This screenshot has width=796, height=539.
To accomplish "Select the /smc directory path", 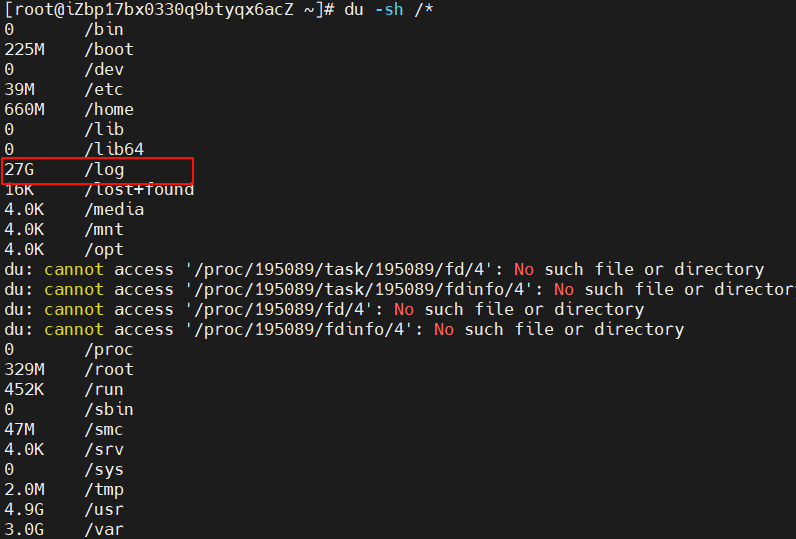I will [104, 430].
